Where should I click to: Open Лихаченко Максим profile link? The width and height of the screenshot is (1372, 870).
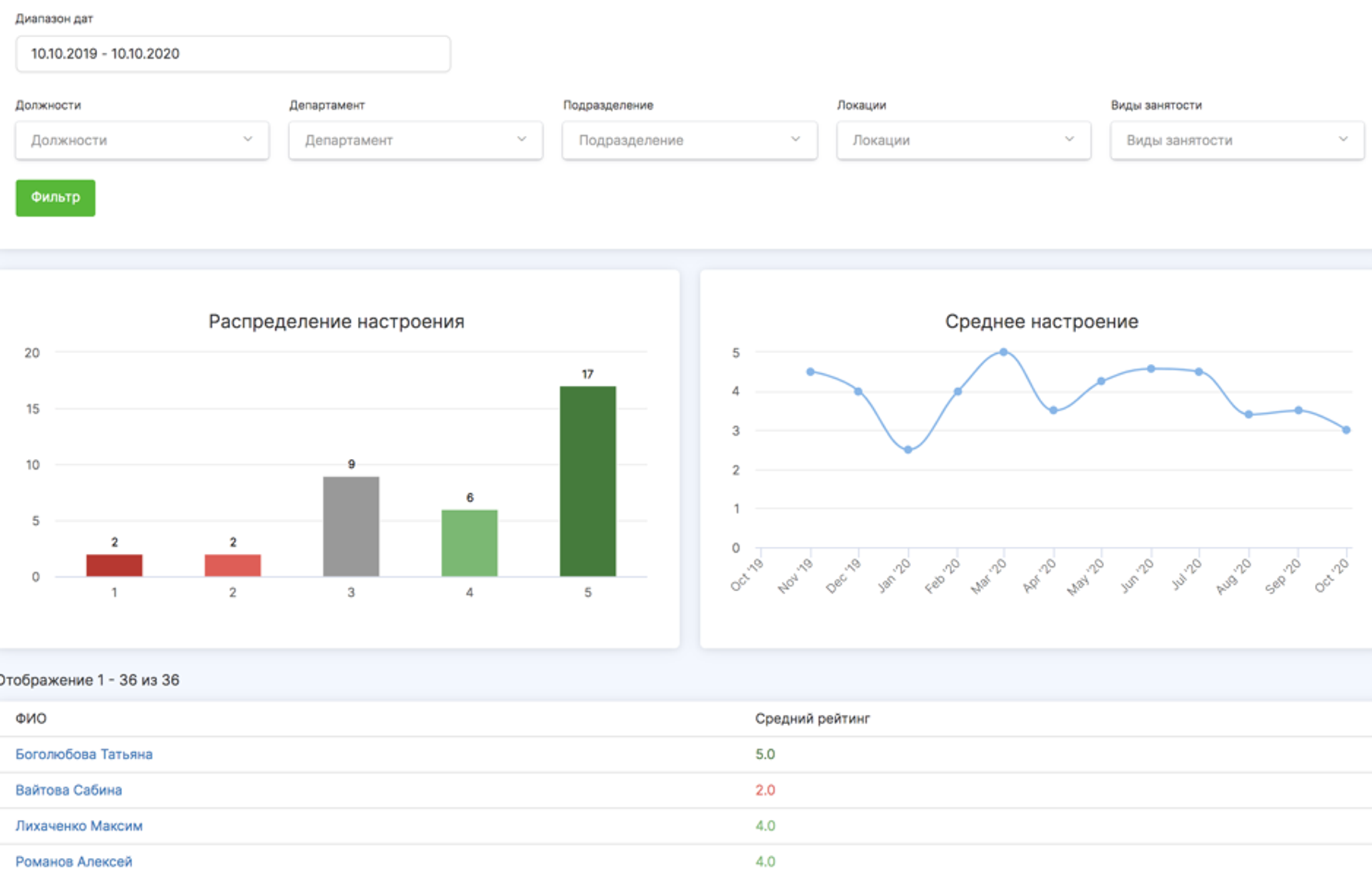tap(79, 826)
